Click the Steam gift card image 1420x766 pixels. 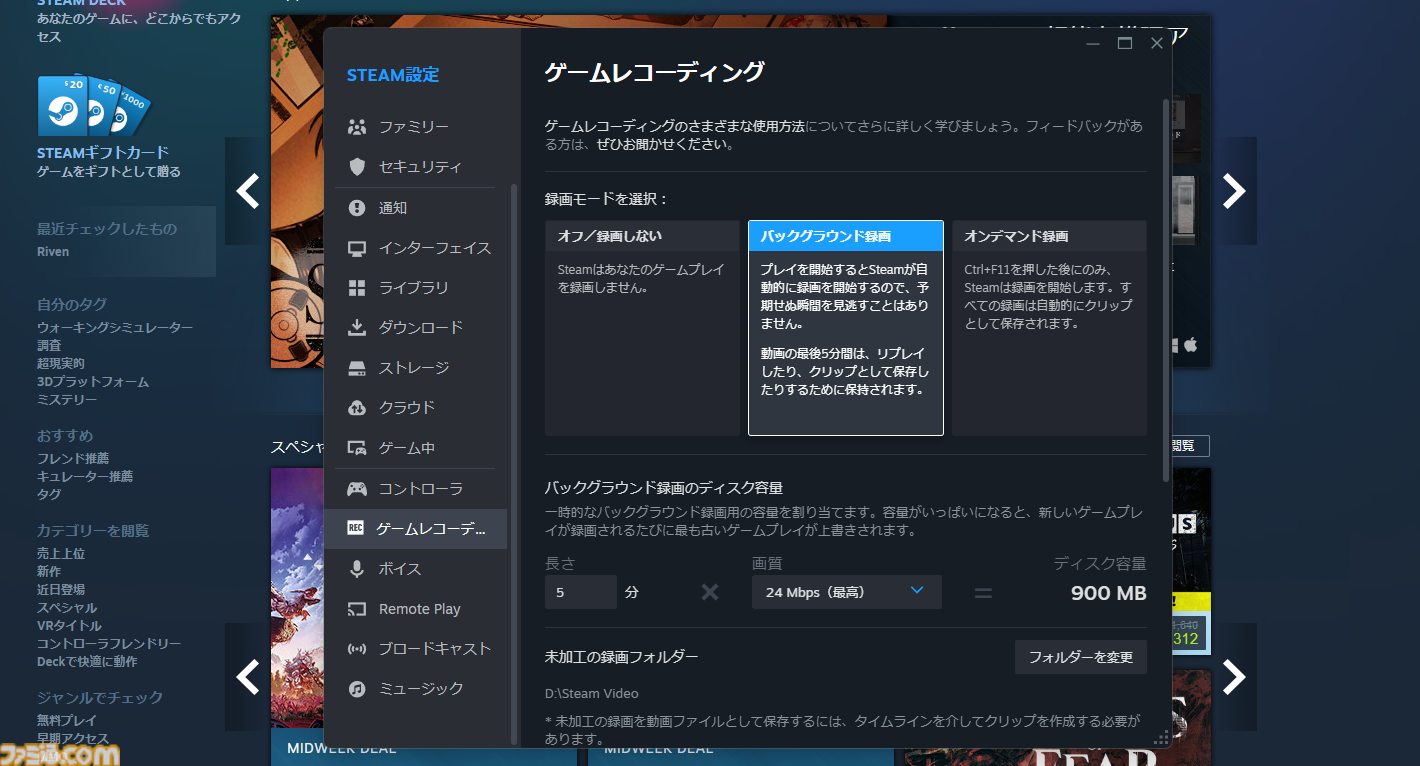[x=92, y=106]
